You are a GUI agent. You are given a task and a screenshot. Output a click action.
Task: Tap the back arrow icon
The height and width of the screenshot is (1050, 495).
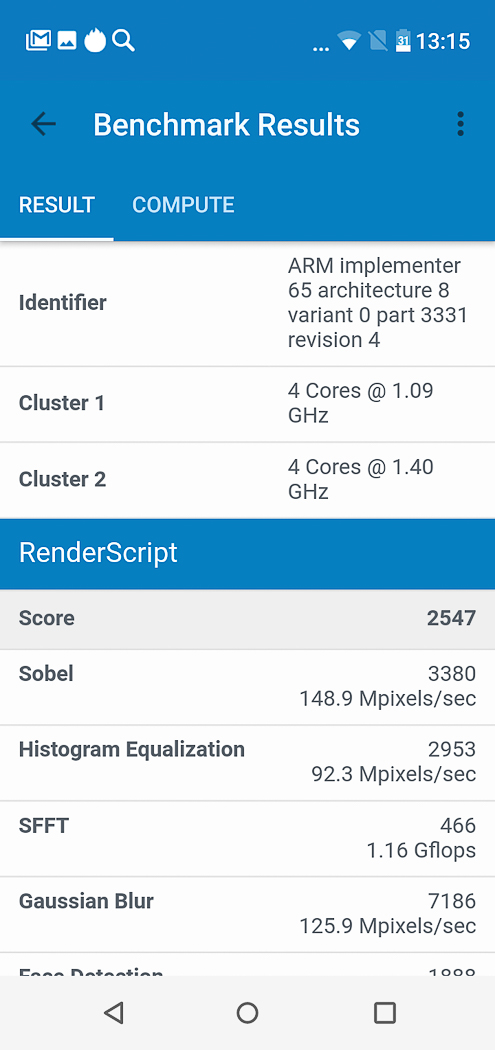[44, 124]
